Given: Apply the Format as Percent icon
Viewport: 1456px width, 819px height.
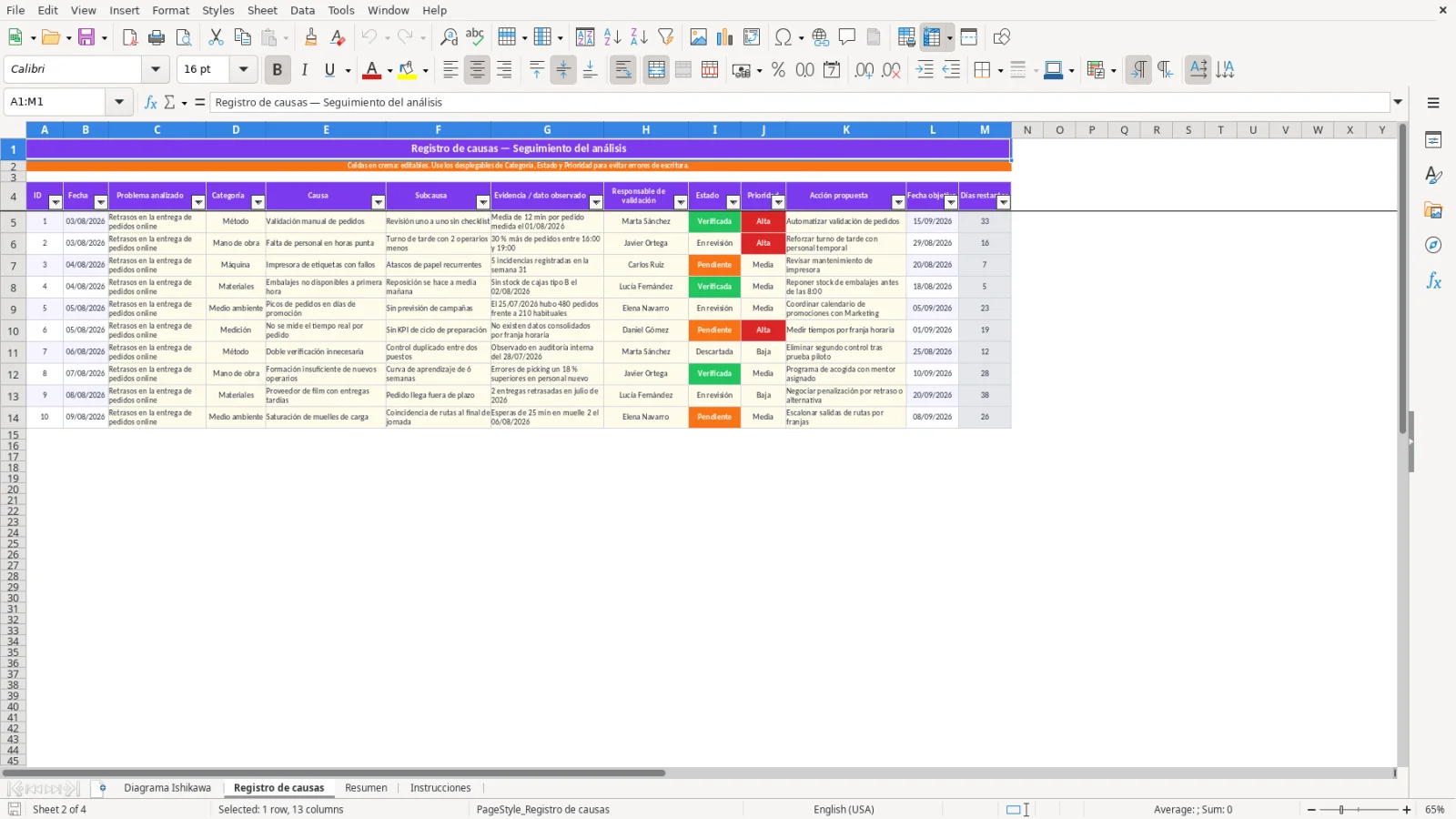Looking at the screenshot, I should (x=778, y=70).
